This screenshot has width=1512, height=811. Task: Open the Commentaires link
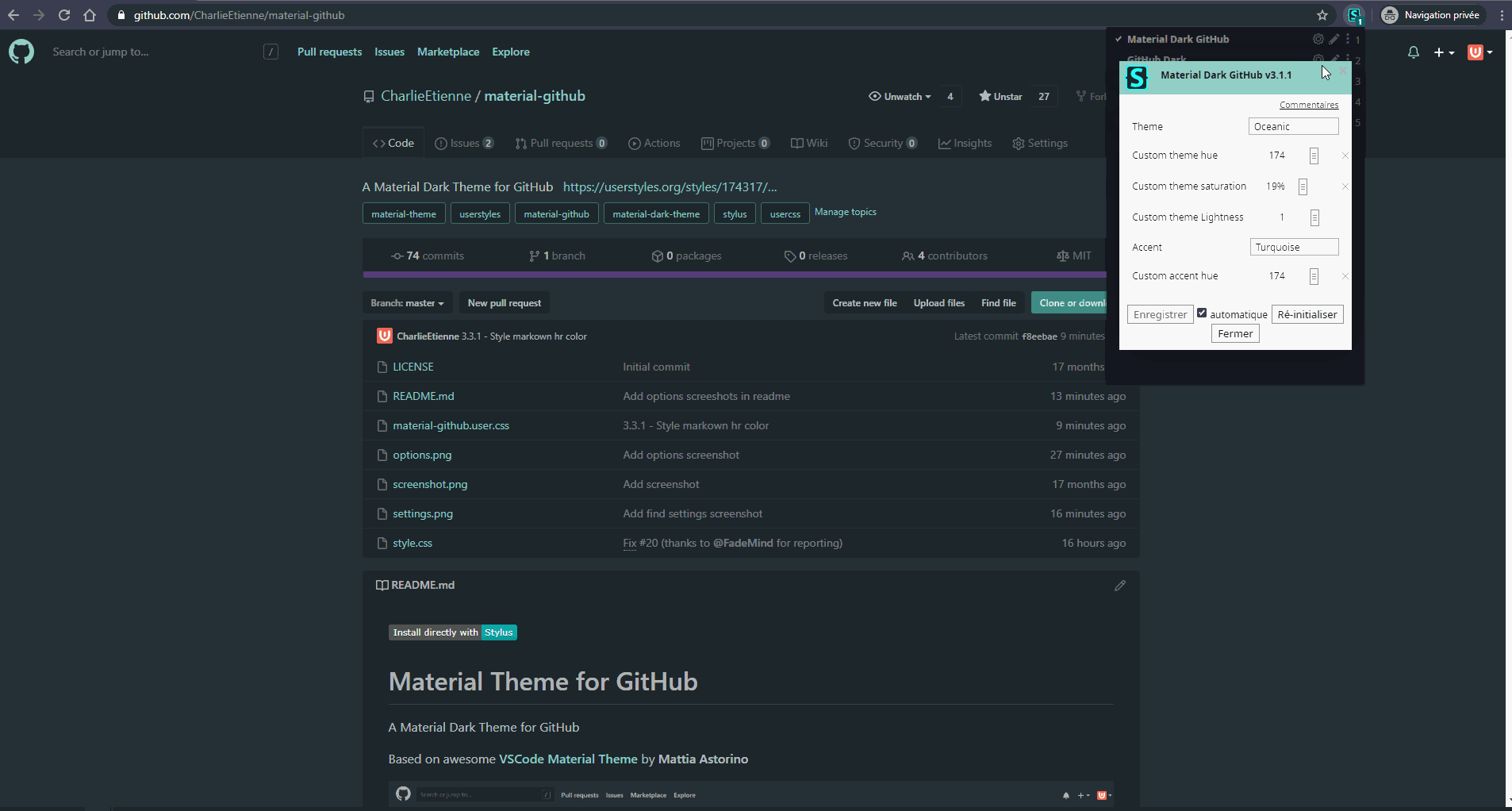point(1309,104)
